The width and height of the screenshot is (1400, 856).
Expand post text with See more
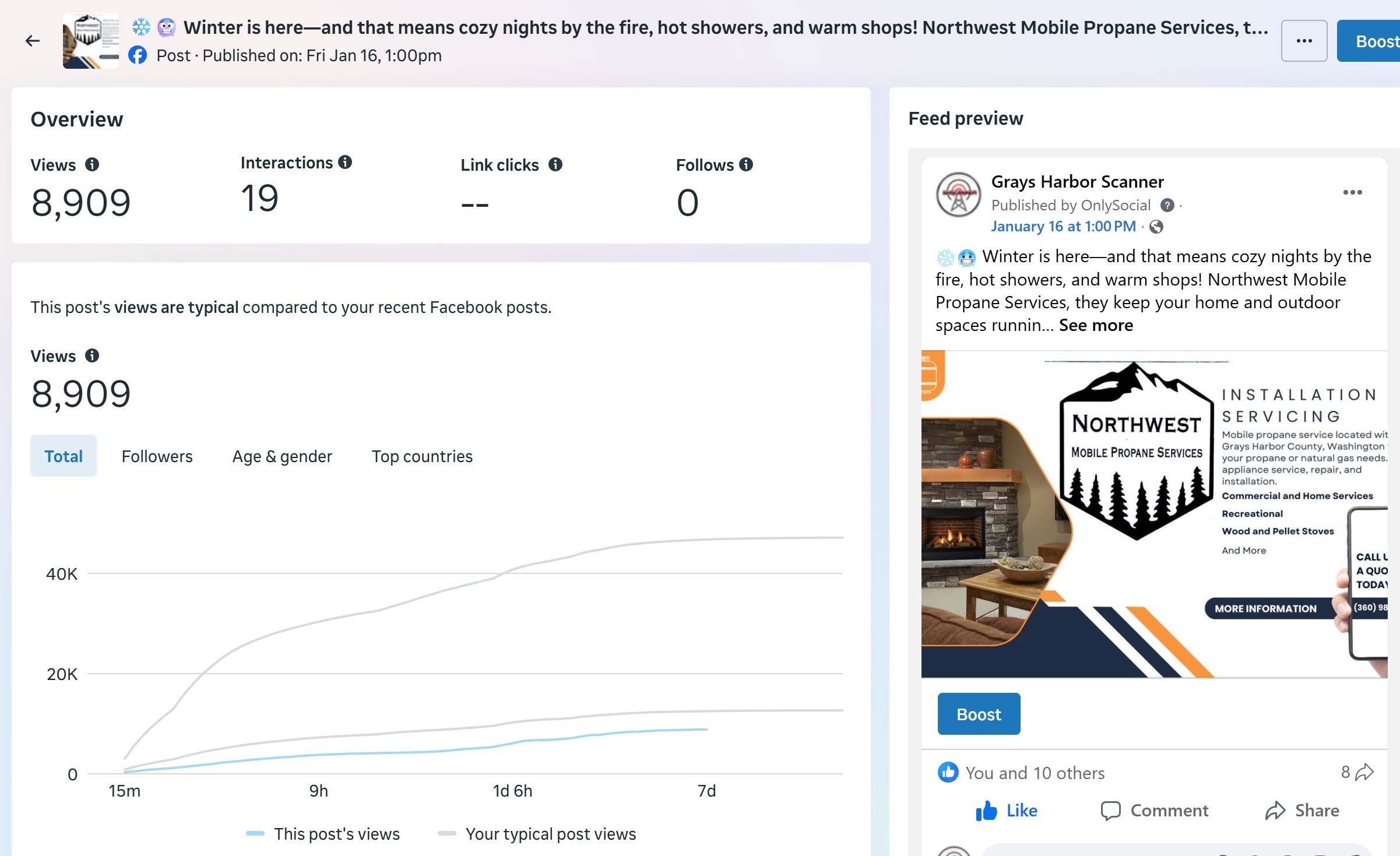point(1096,325)
